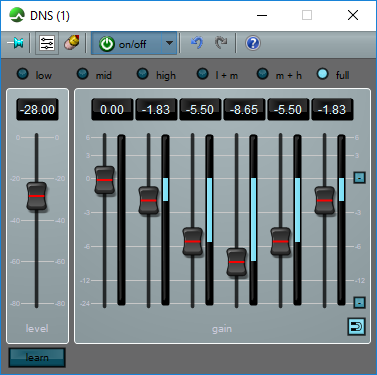
Task: Open the plugin presets settings icon
Action: pyautogui.click(x=47, y=43)
